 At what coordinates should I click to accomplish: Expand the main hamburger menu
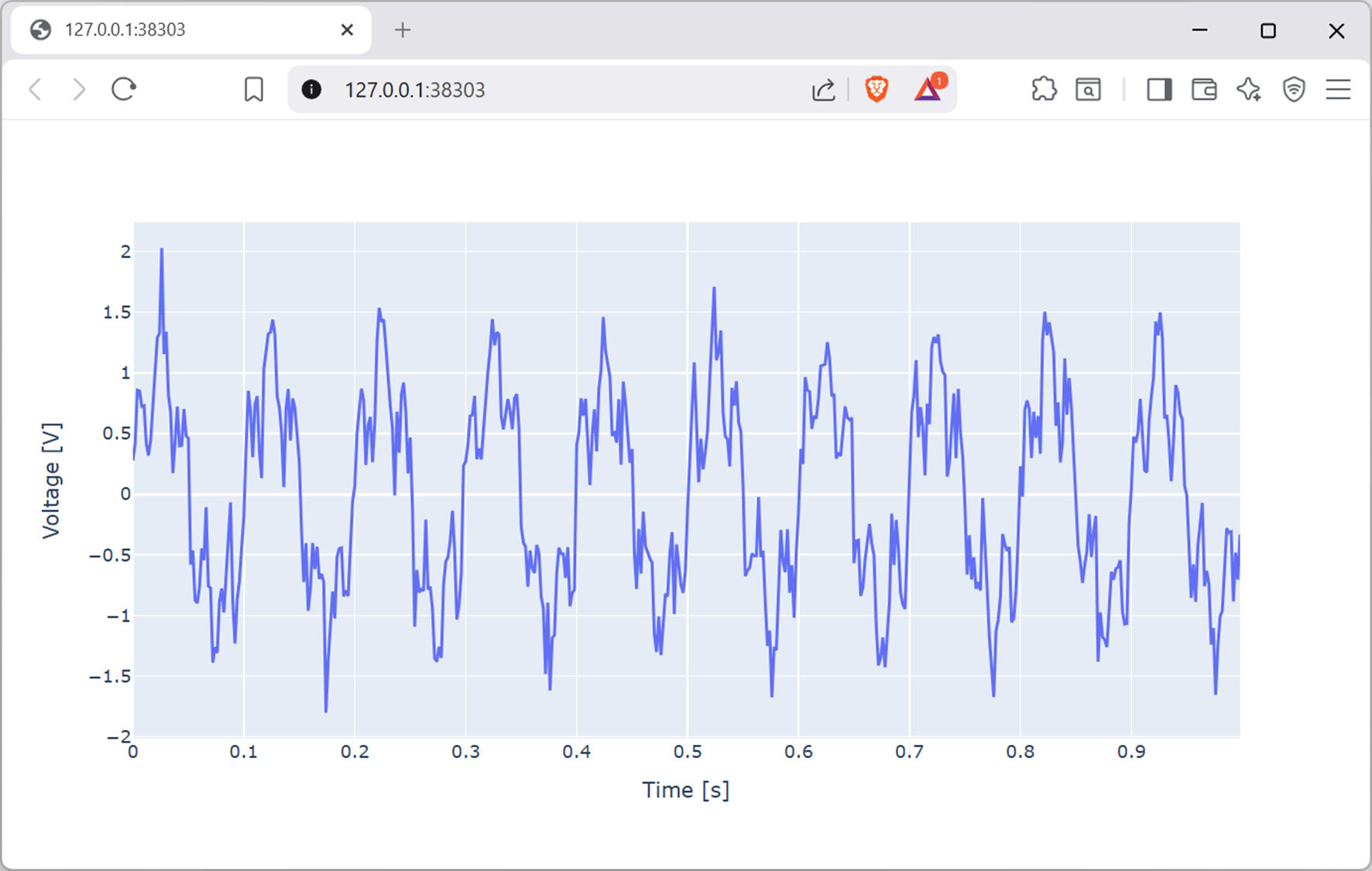click(x=1338, y=90)
